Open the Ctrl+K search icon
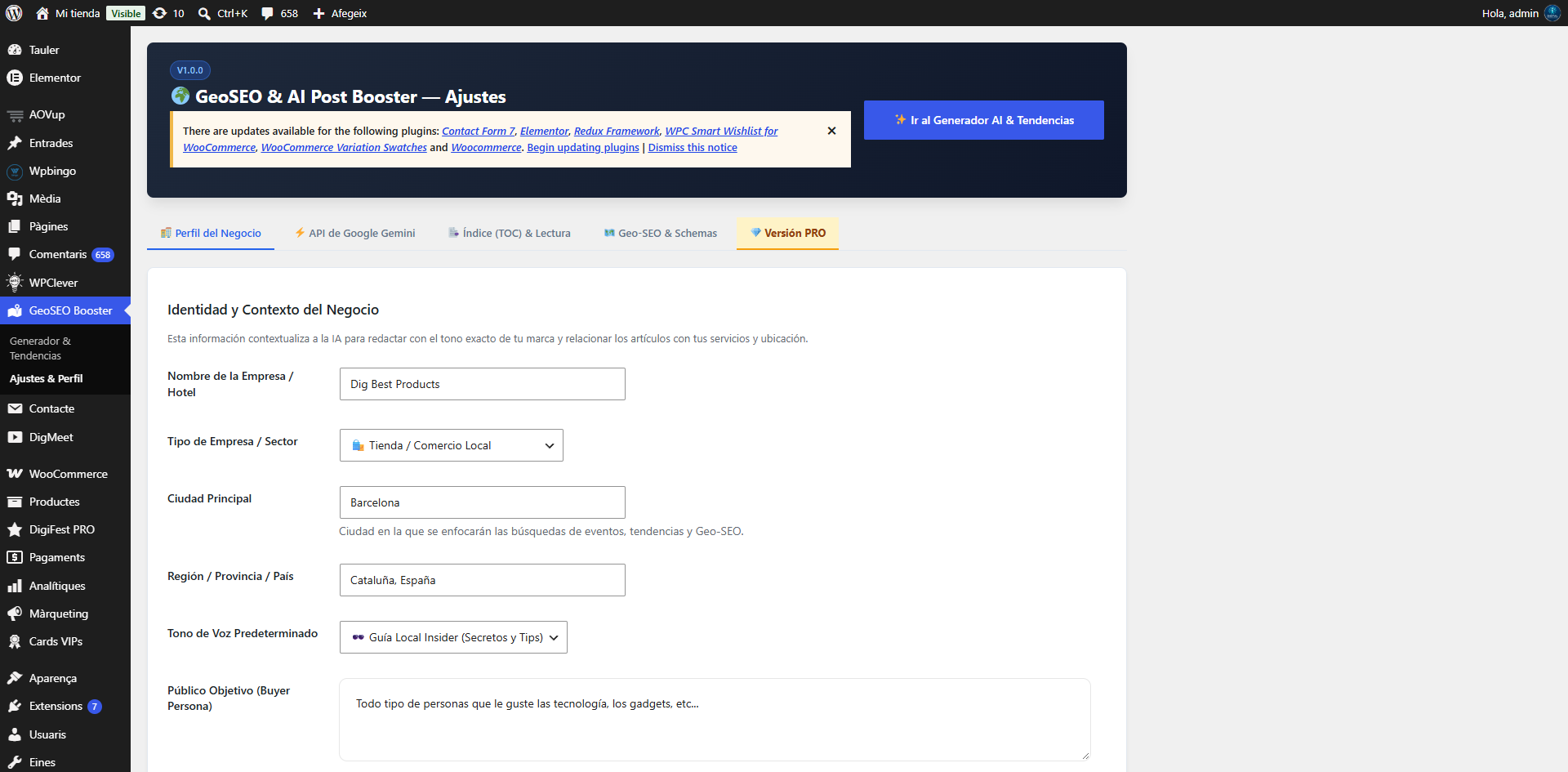The width and height of the screenshot is (1568, 772). coord(204,13)
